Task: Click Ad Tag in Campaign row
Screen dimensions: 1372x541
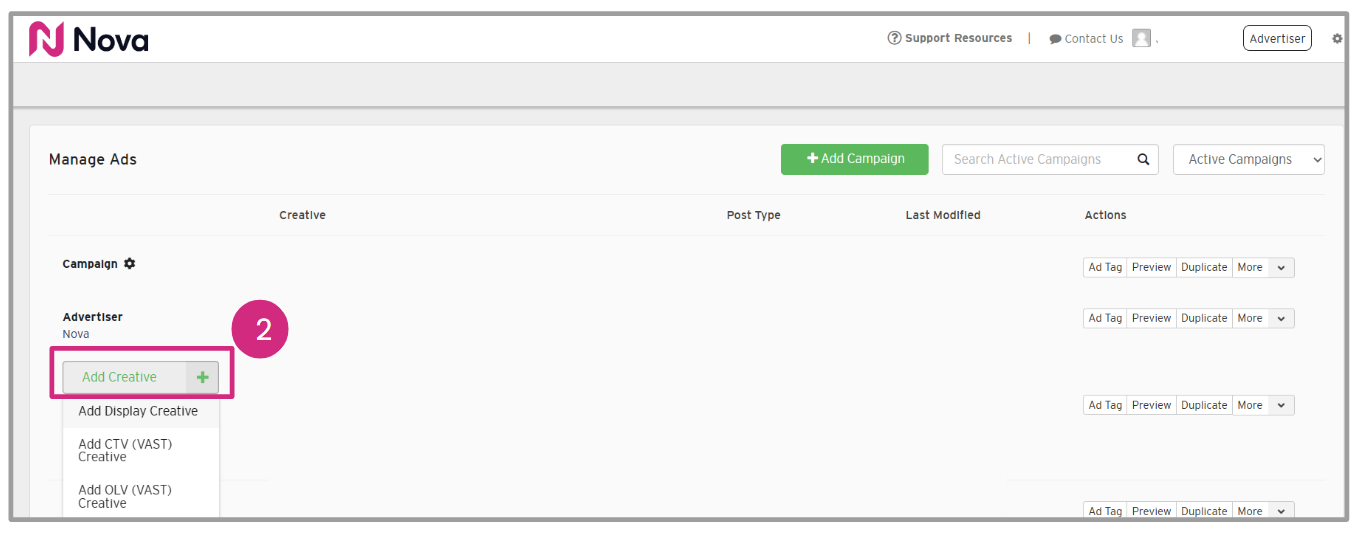Action: [1105, 268]
